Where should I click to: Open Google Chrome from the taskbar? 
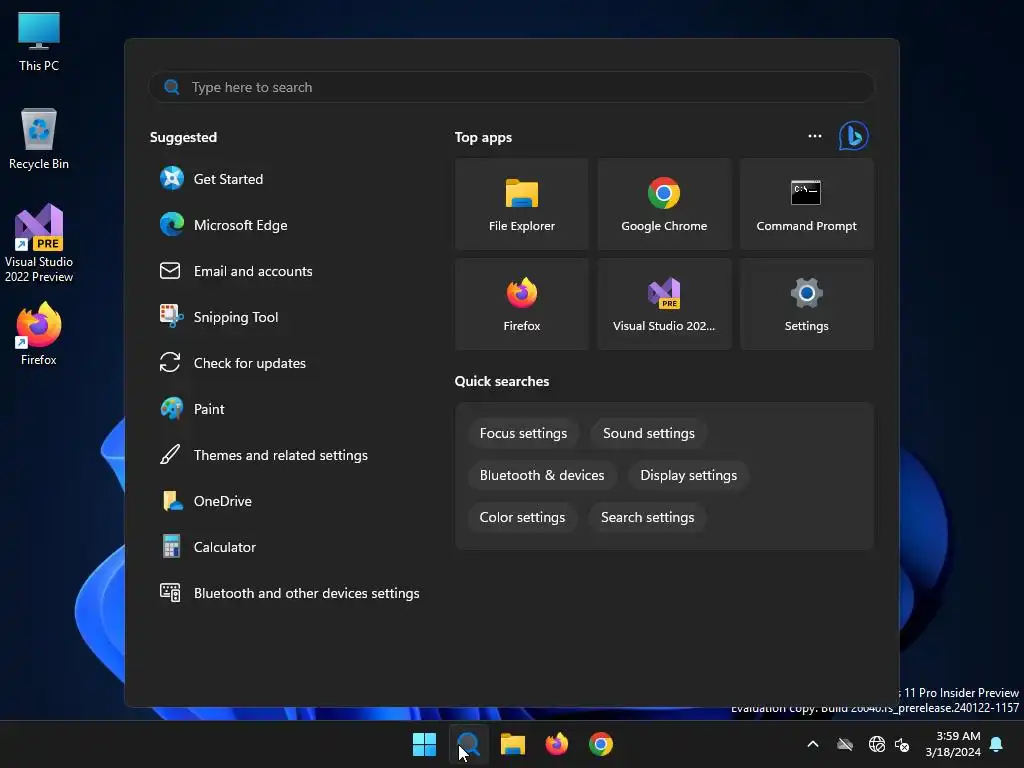pos(601,744)
